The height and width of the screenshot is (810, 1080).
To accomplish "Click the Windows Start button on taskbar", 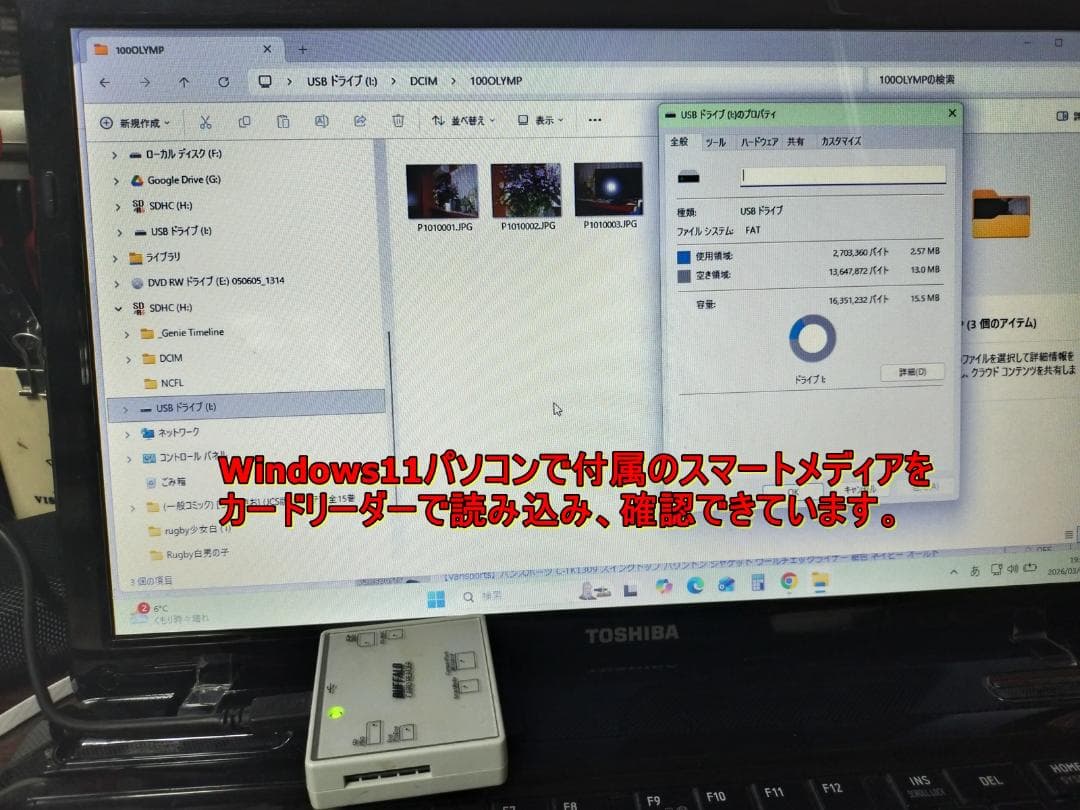I will click(436, 599).
